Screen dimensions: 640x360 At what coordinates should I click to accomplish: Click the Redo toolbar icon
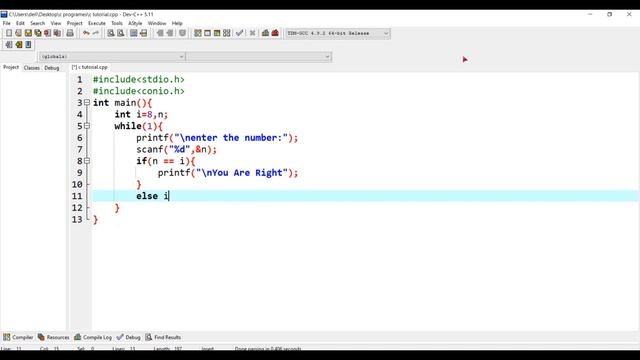click(x=96, y=33)
